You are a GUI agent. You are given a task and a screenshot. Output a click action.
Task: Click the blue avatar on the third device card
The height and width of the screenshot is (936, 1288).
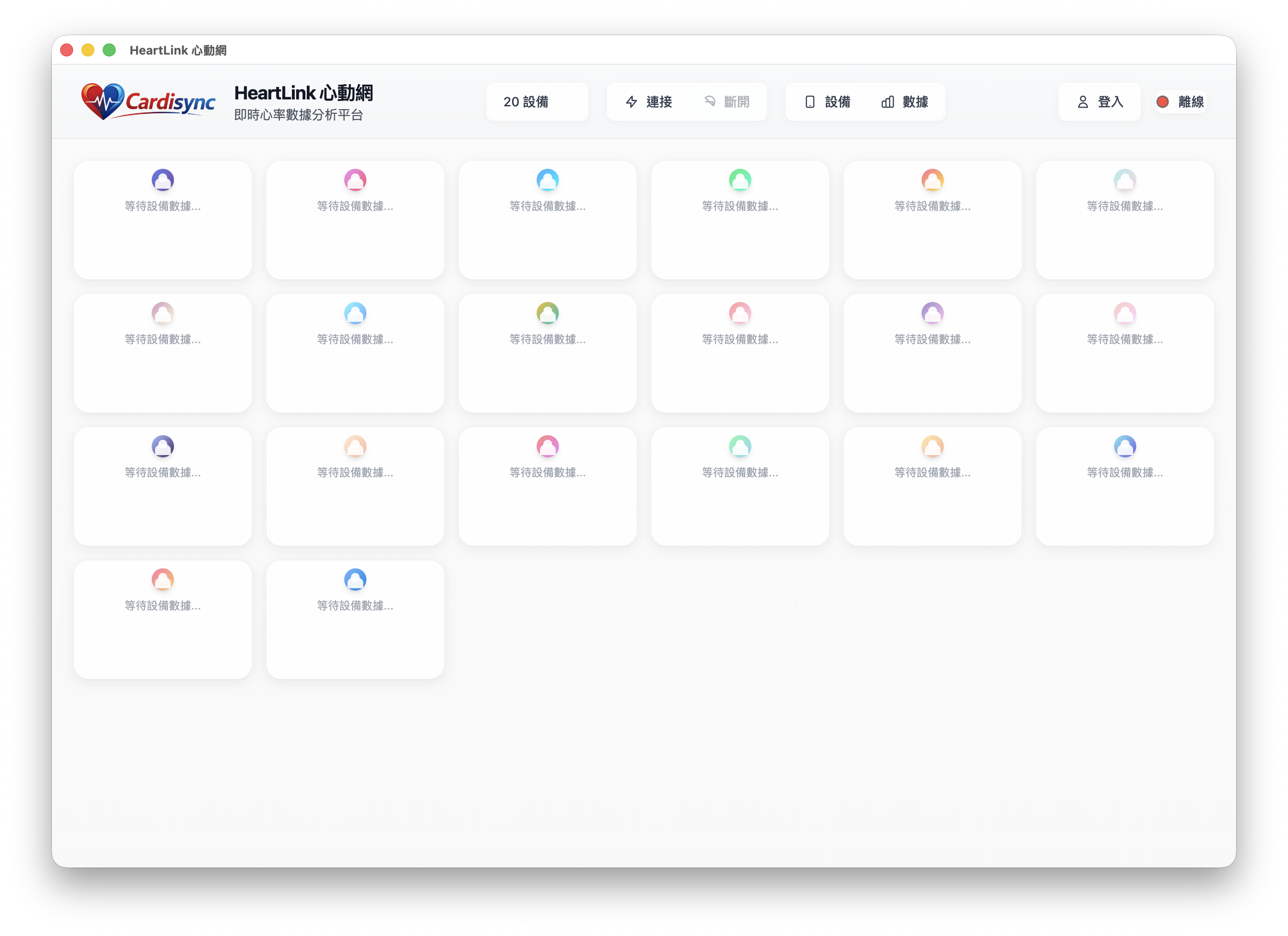pos(547,180)
